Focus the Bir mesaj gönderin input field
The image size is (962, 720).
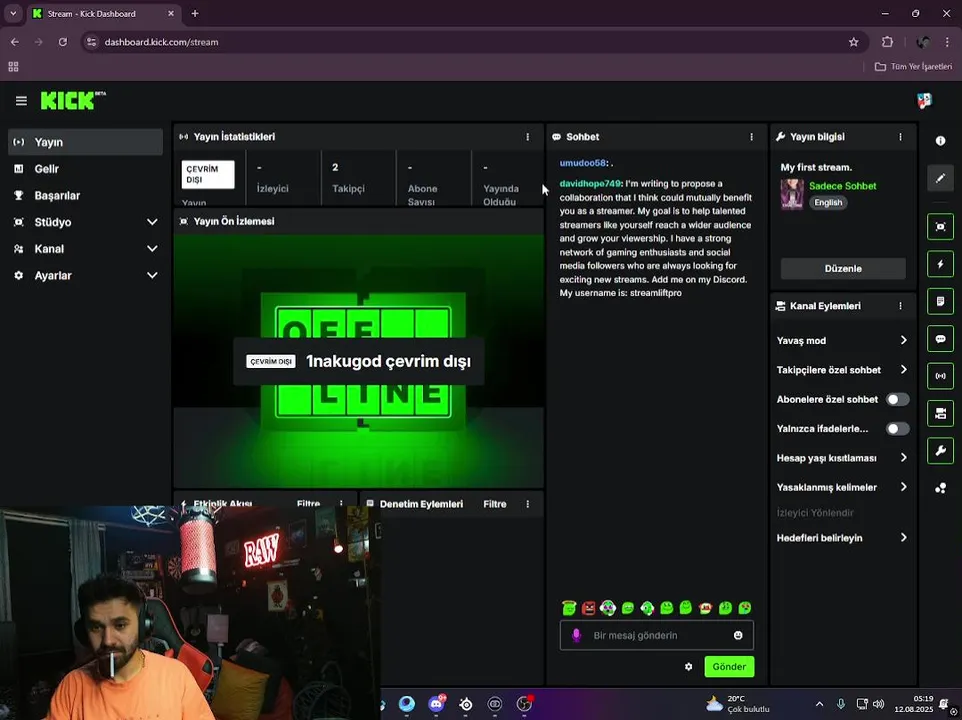pyautogui.click(x=656, y=635)
